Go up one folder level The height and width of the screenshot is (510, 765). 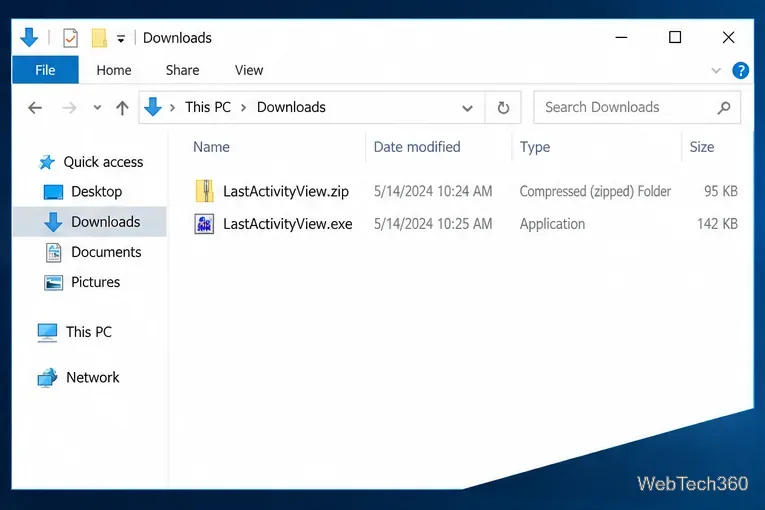click(x=122, y=107)
